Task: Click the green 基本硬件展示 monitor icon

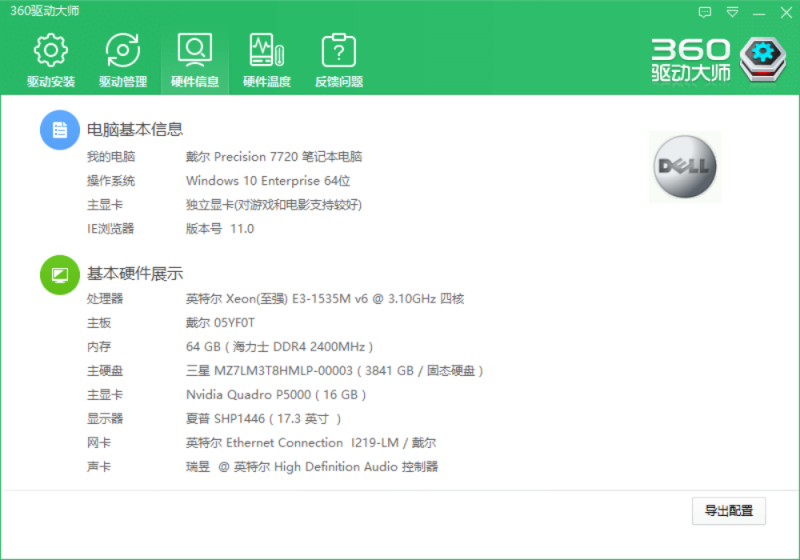Action: coord(60,274)
